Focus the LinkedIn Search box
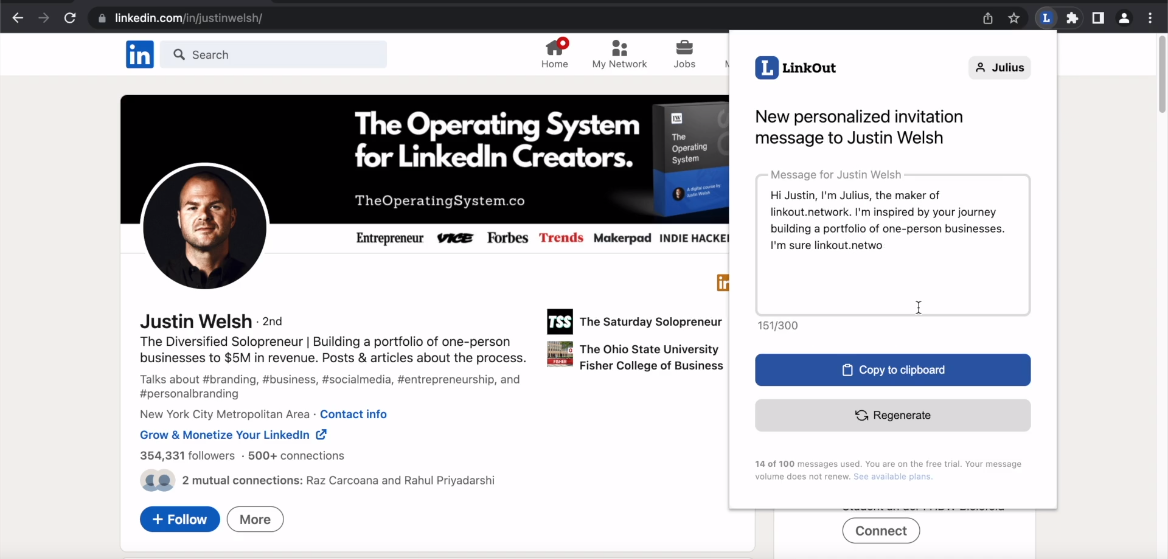The width and height of the screenshot is (1168, 559). 273,54
